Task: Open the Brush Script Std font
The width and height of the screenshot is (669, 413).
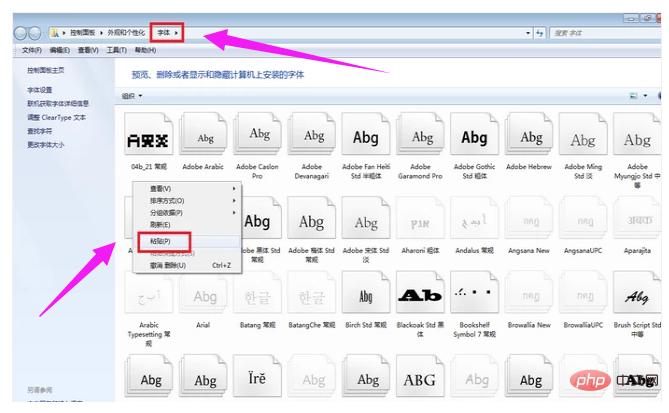Action: [x=637, y=304]
